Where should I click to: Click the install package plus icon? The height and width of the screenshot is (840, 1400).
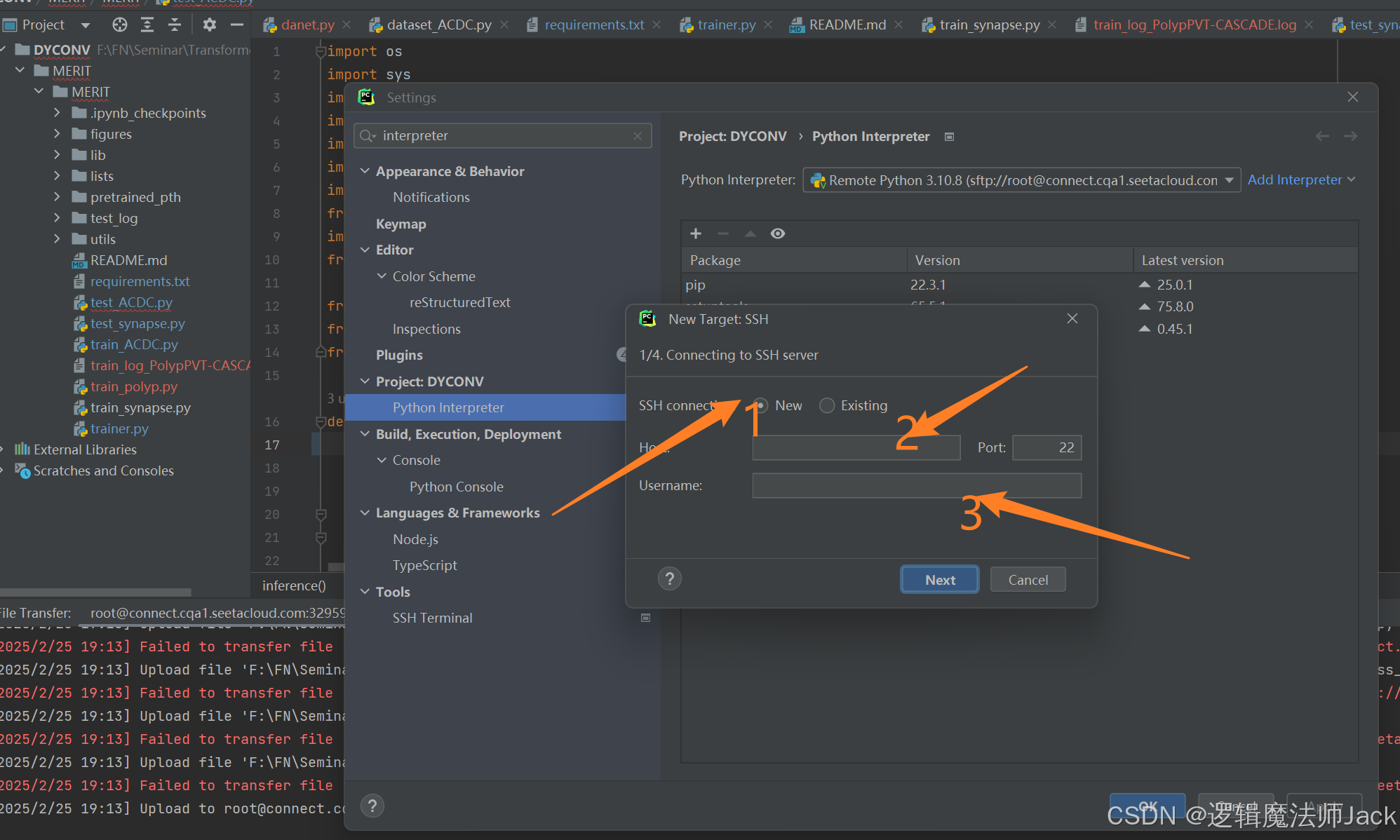click(x=695, y=233)
